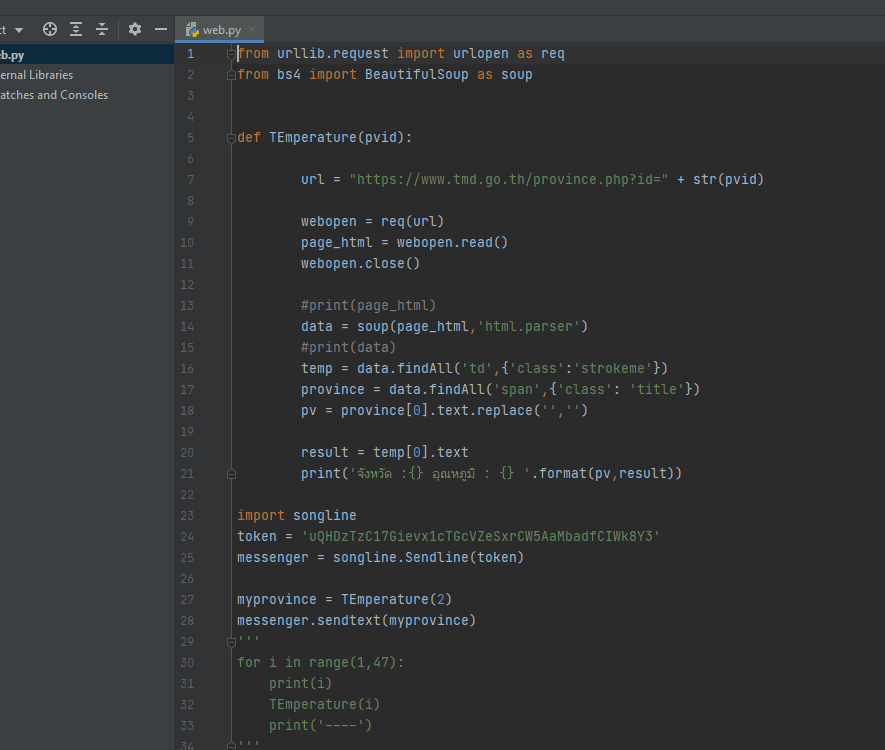Click the 'myprovince = TEmperature(2)' line
Viewport: 885px width, 750px height.
tap(344, 599)
